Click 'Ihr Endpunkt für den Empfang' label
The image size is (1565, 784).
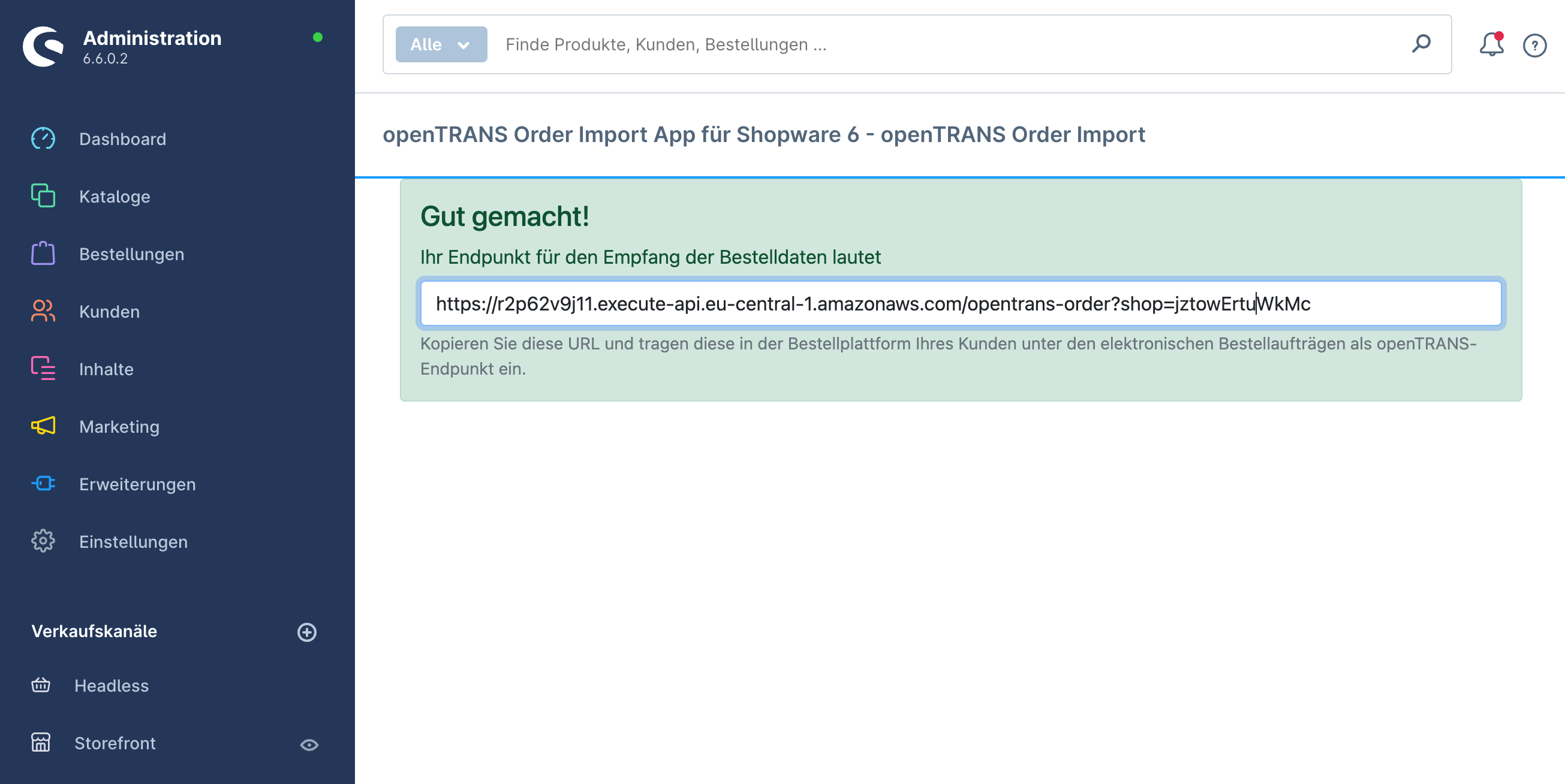tap(650, 257)
